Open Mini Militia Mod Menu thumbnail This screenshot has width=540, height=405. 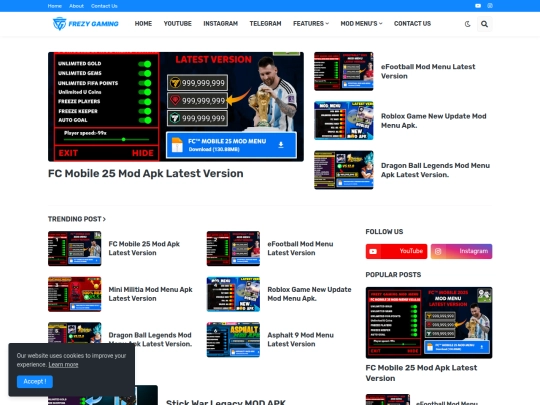(75, 294)
